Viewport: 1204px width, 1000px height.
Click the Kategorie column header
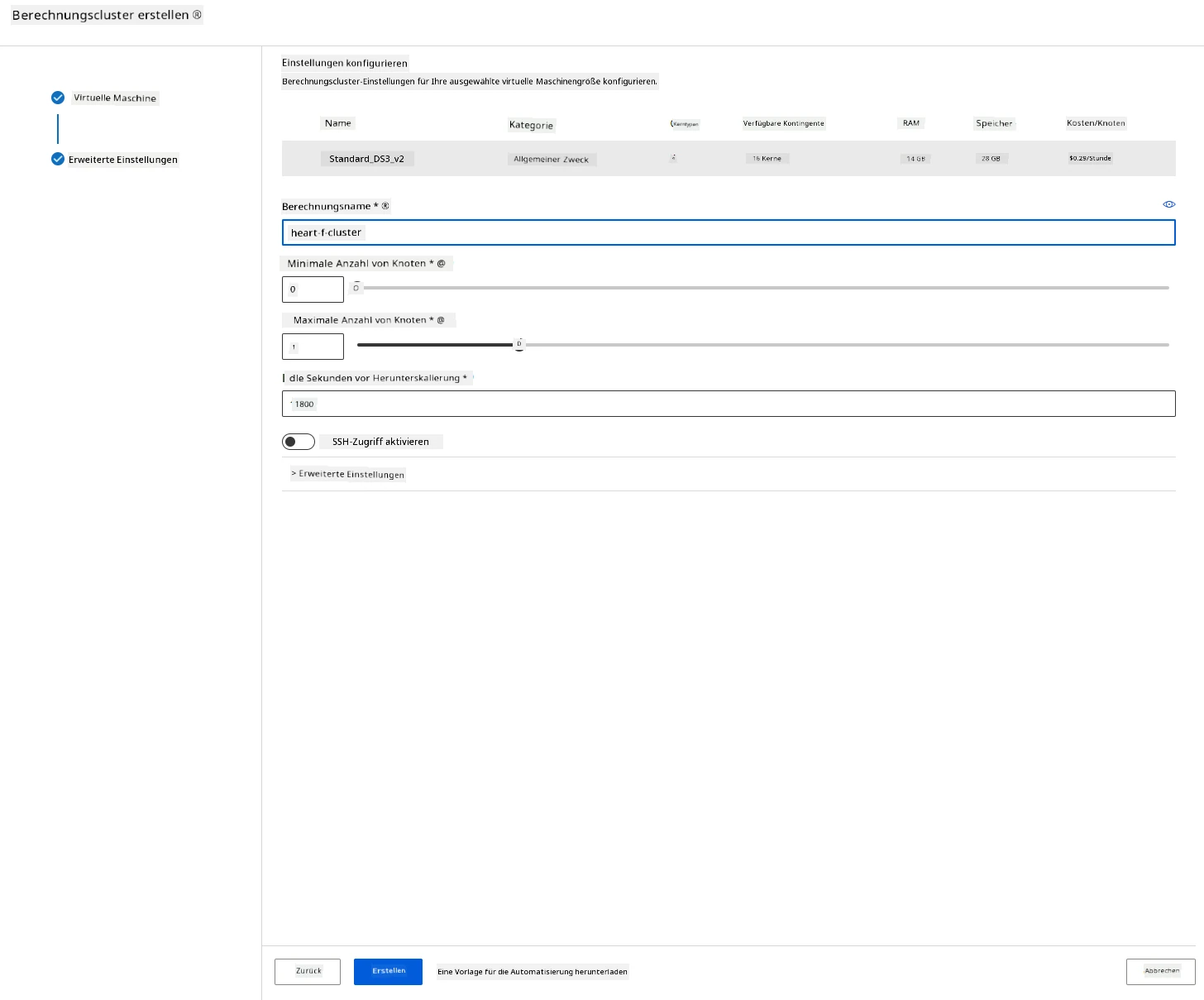pyautogui.click(x=531, y=125)
